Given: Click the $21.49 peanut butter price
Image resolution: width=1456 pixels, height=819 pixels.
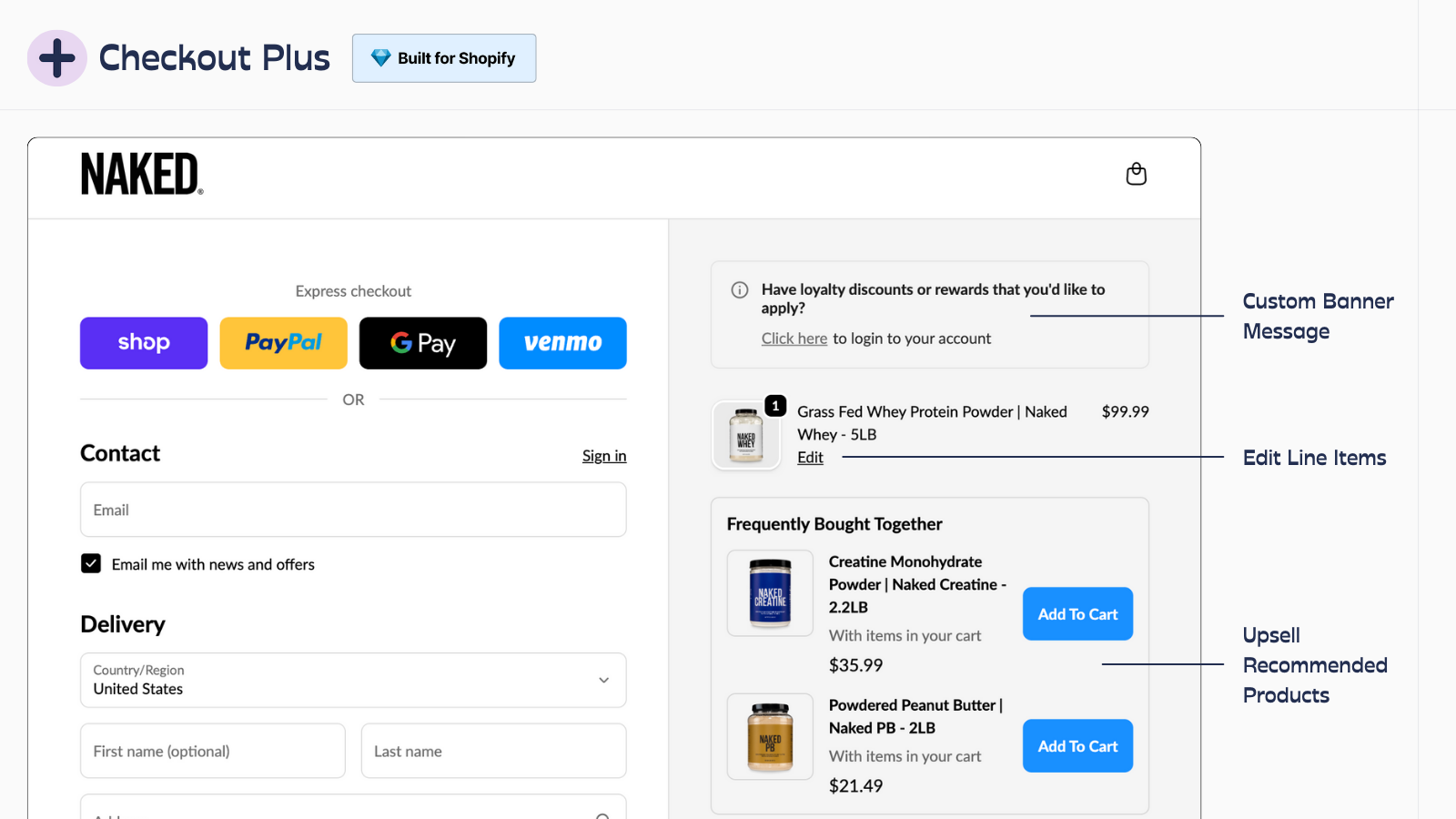Looking at the screenshot, I should [855, 785].
